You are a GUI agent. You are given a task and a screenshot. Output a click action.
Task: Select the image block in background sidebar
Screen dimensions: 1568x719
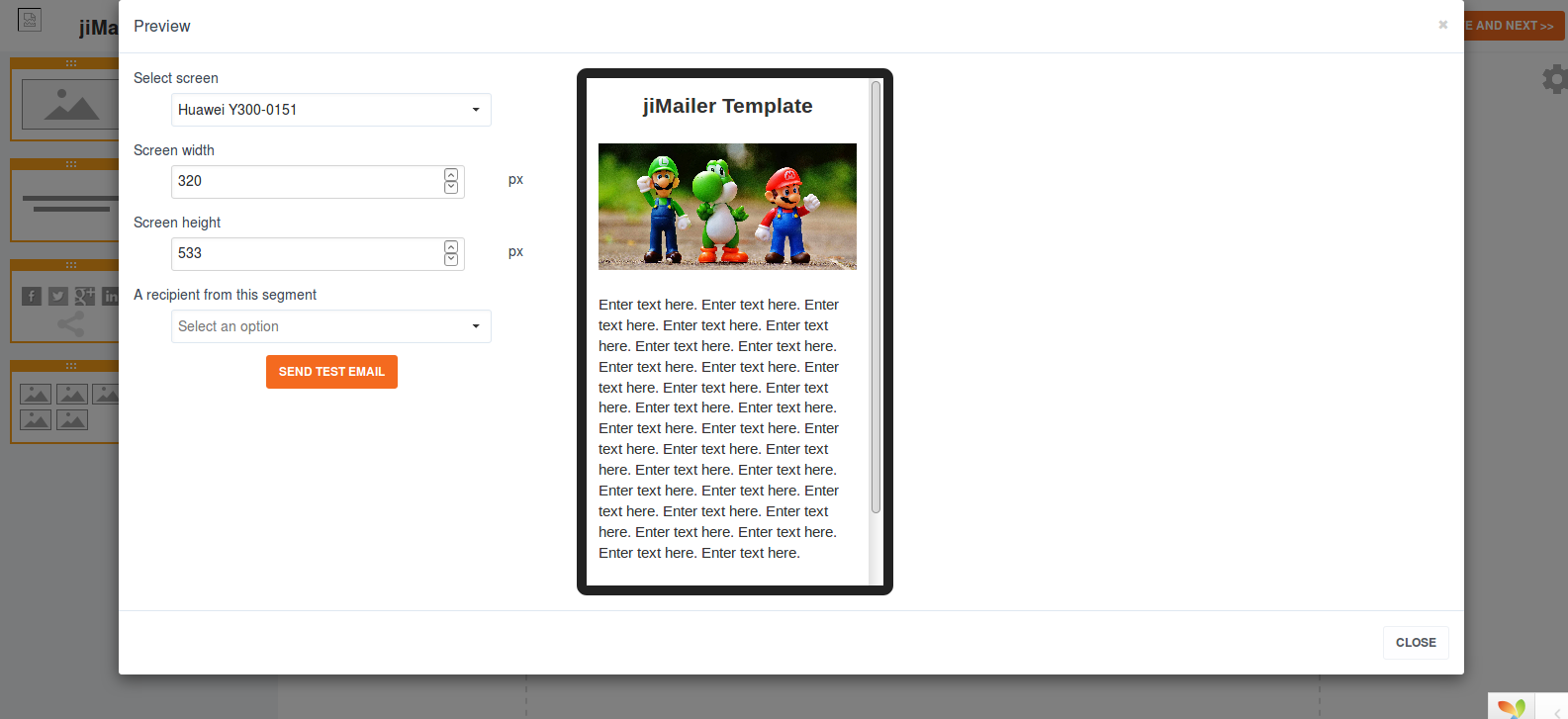click(64, 99)
